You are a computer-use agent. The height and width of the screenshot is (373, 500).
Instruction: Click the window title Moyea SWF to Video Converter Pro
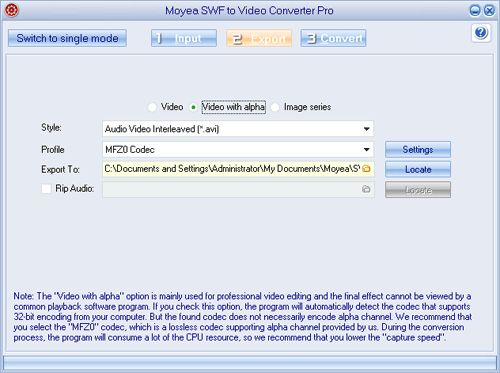click(249, 11)
